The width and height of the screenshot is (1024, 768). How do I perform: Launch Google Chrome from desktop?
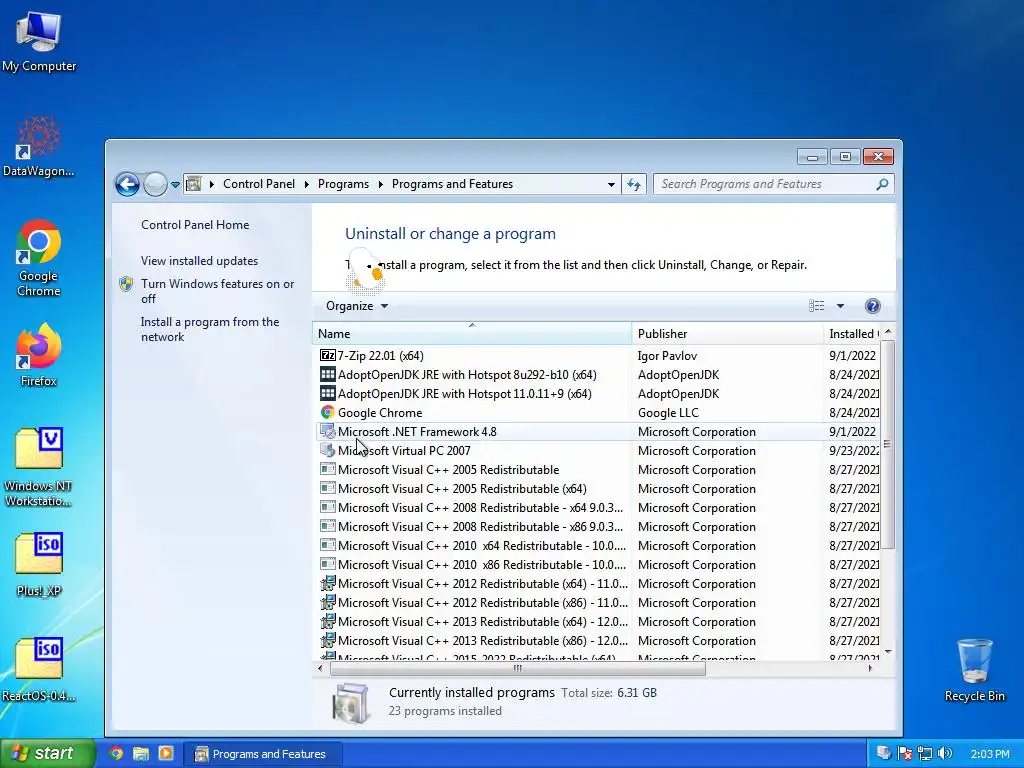coord(39,258)
